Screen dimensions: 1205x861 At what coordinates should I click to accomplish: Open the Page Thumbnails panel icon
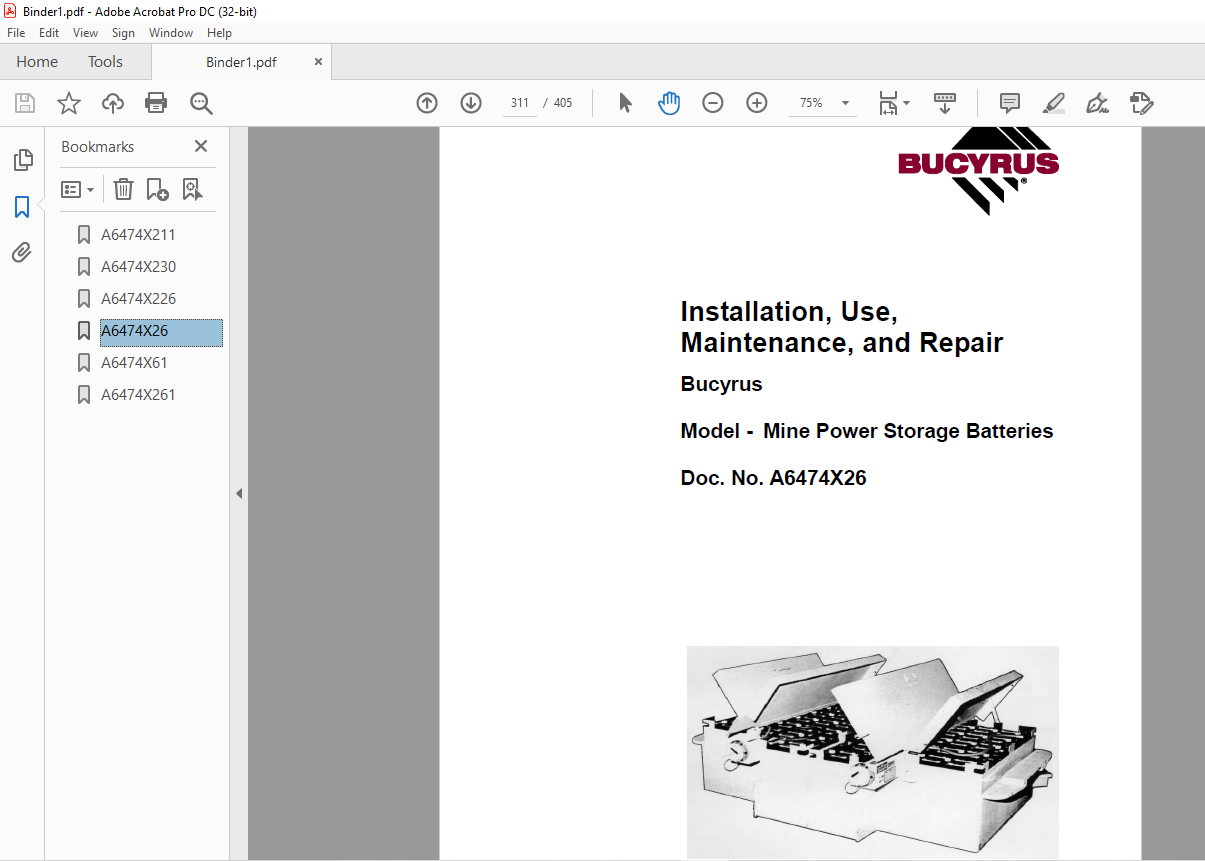click(22, 160)
